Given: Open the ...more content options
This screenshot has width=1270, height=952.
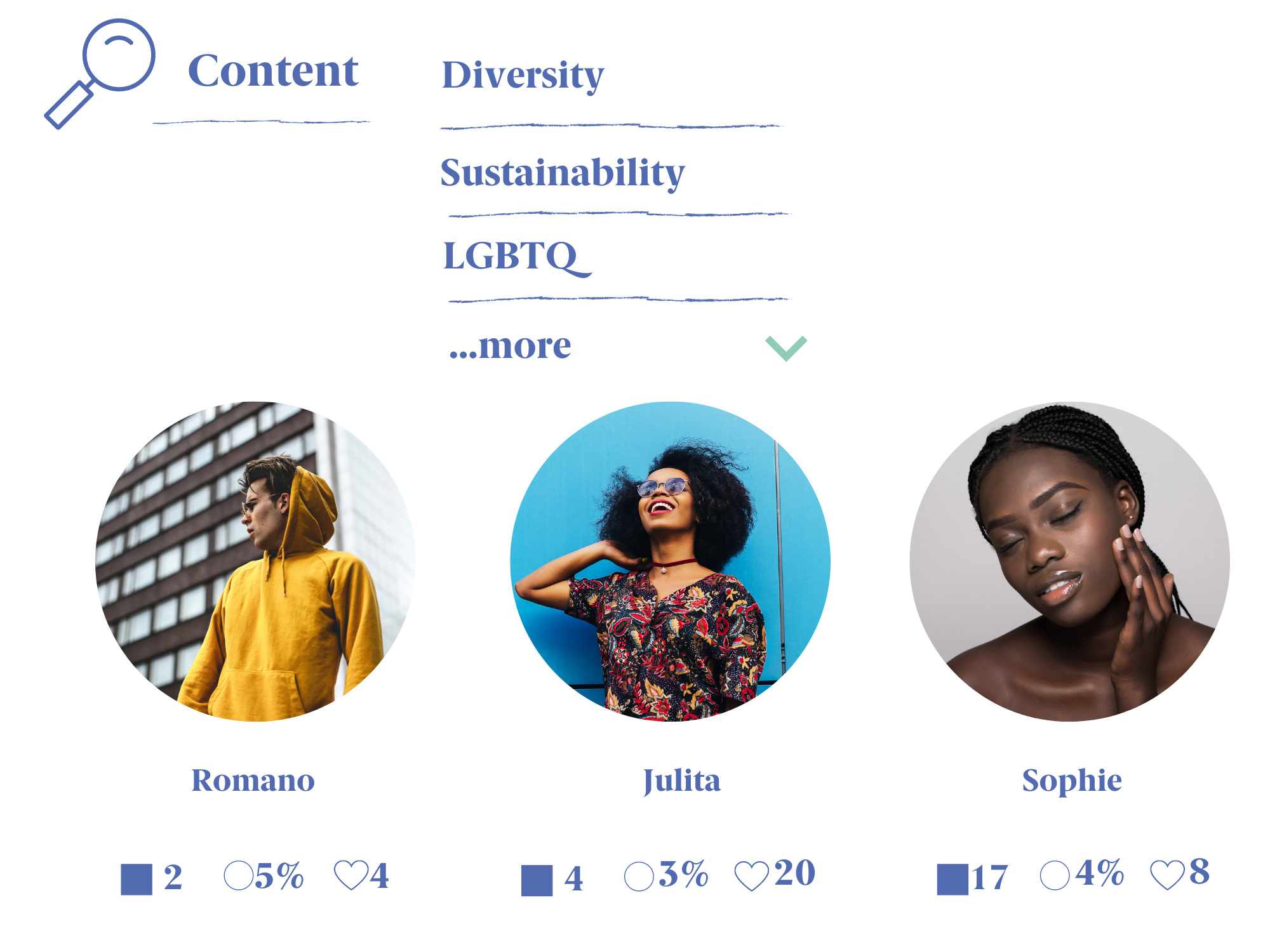Looking at the screenshot, I should [x=511, y=347].
